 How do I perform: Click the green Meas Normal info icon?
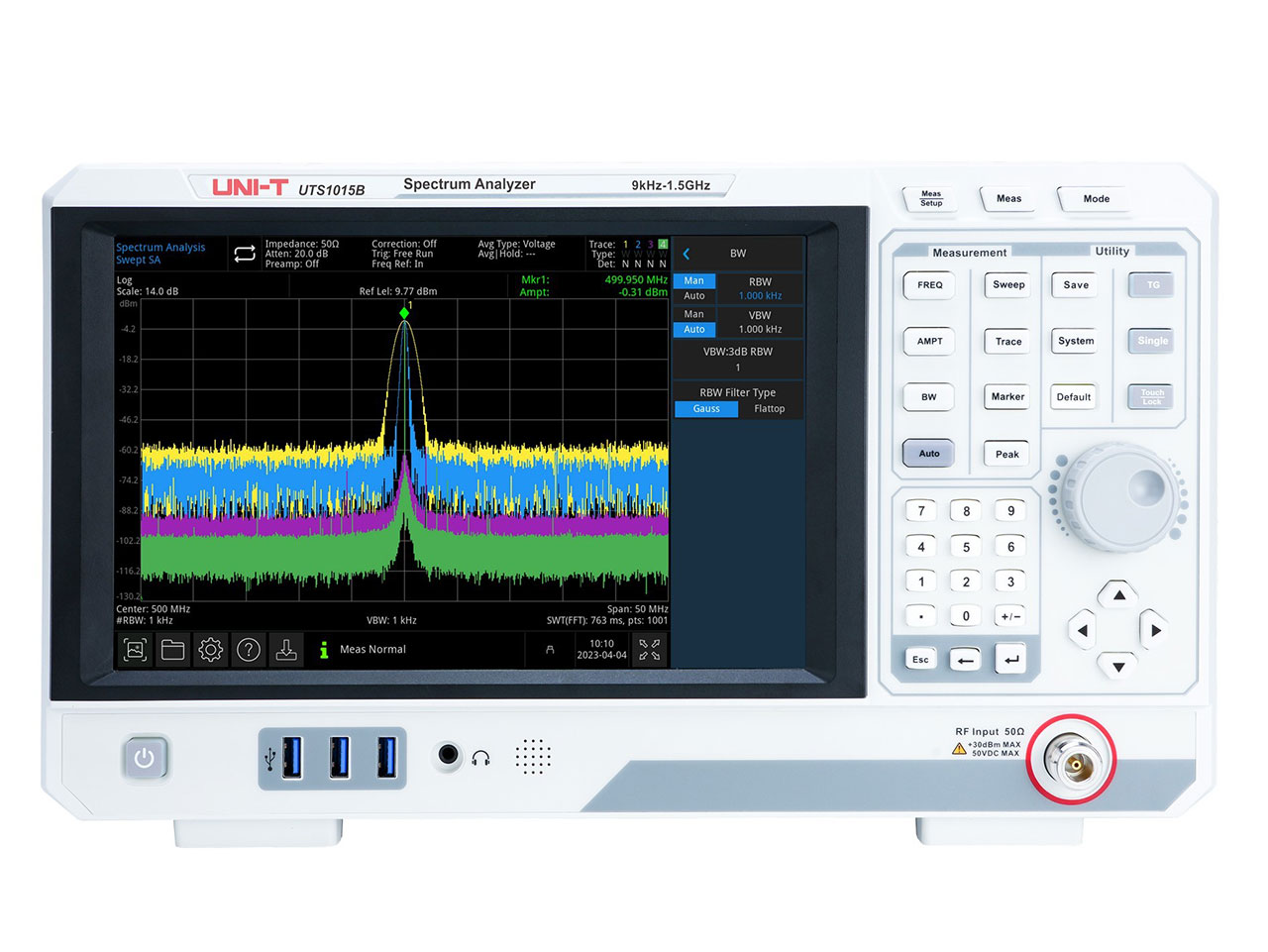click(x=324, y=649)
